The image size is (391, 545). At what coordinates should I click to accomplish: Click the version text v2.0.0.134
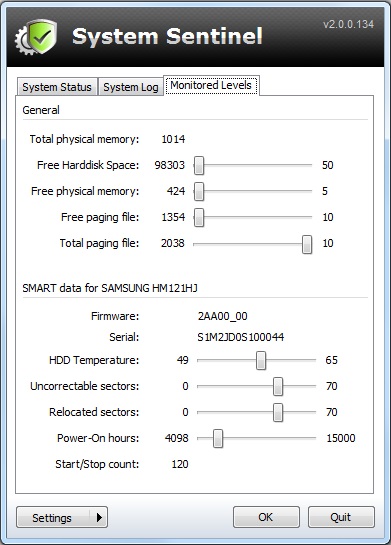[x=348, y=24]
